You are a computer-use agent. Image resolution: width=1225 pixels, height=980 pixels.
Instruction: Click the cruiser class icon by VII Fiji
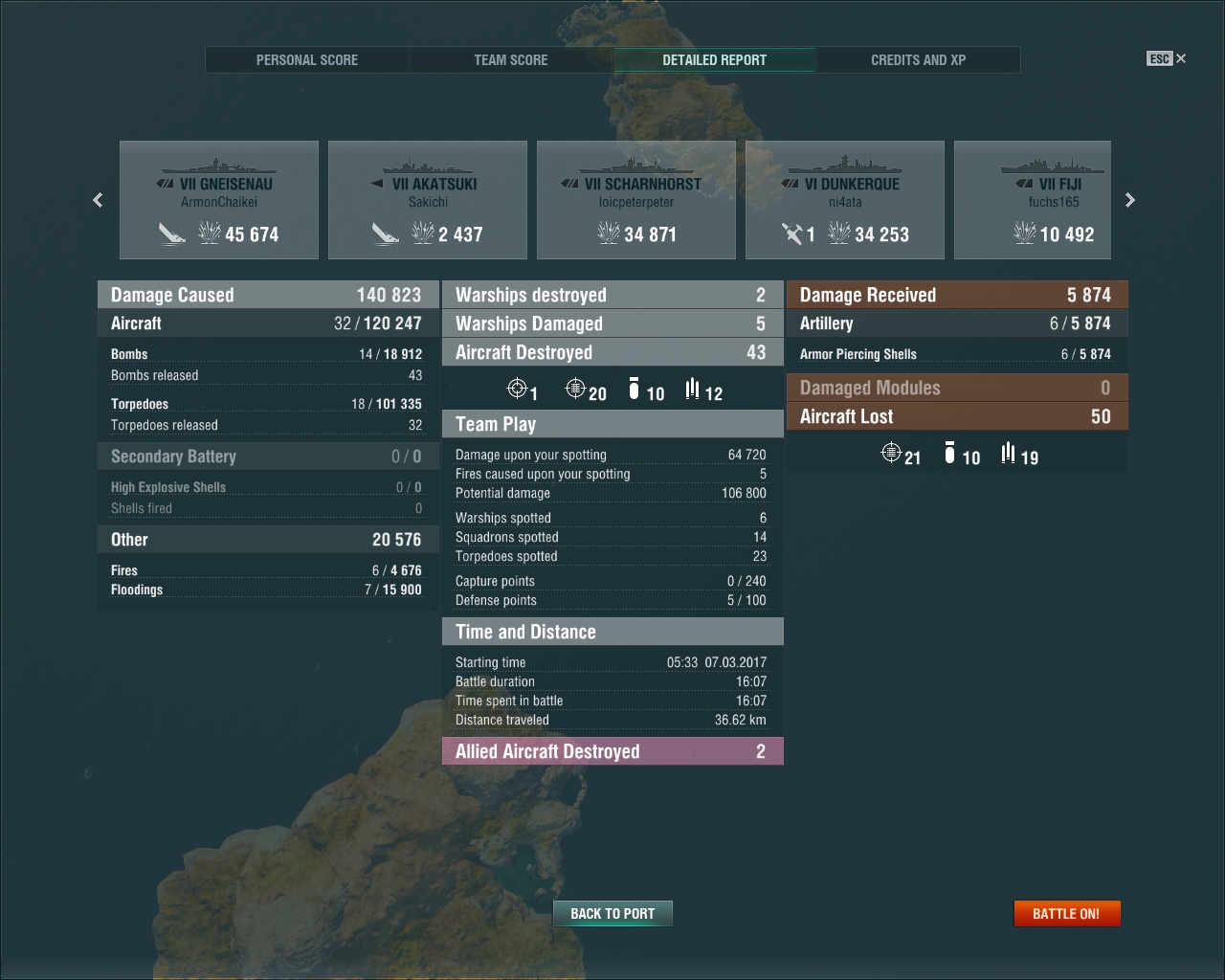pyautogui.click(x=1024, y=184)
